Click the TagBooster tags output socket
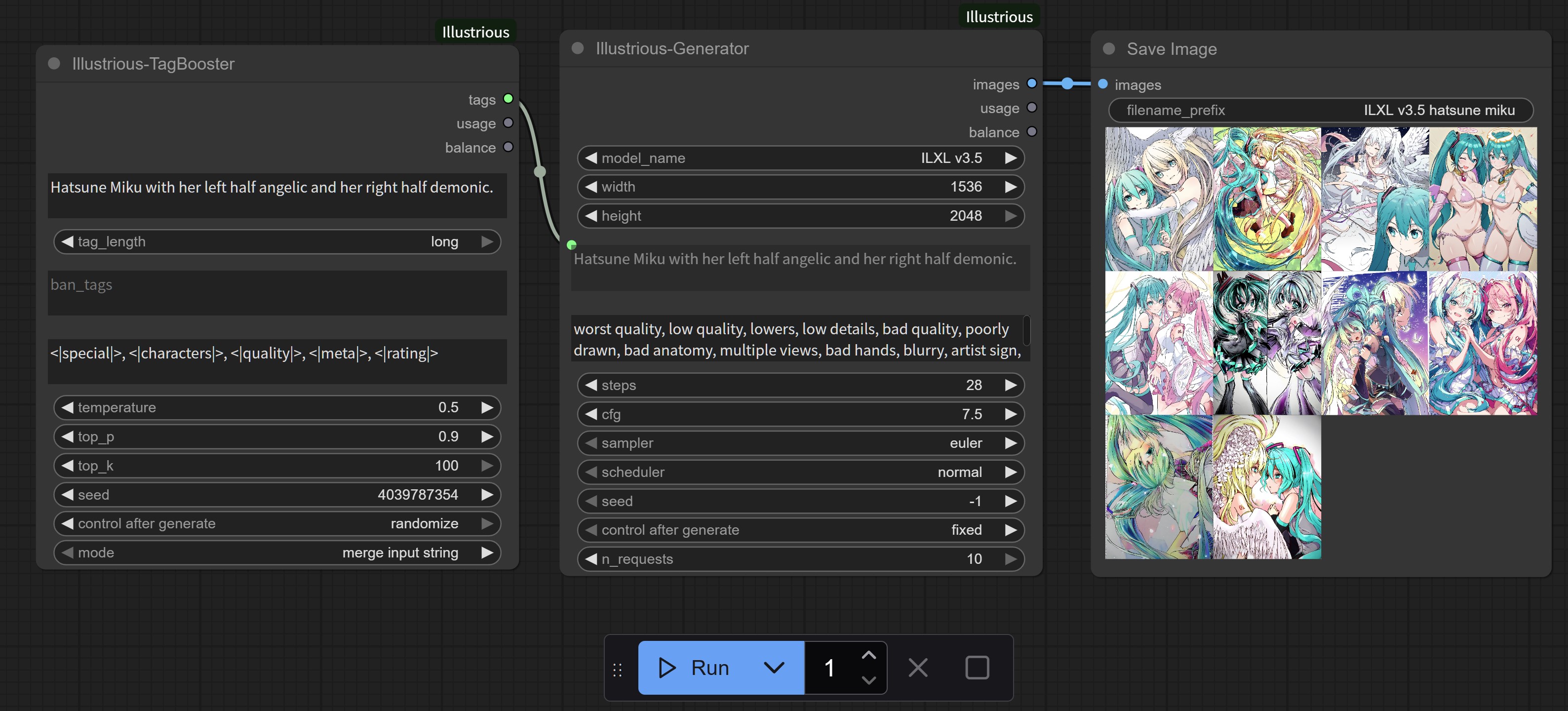The width and height of the screenshot is (1568, 711). tap(508, 99)
